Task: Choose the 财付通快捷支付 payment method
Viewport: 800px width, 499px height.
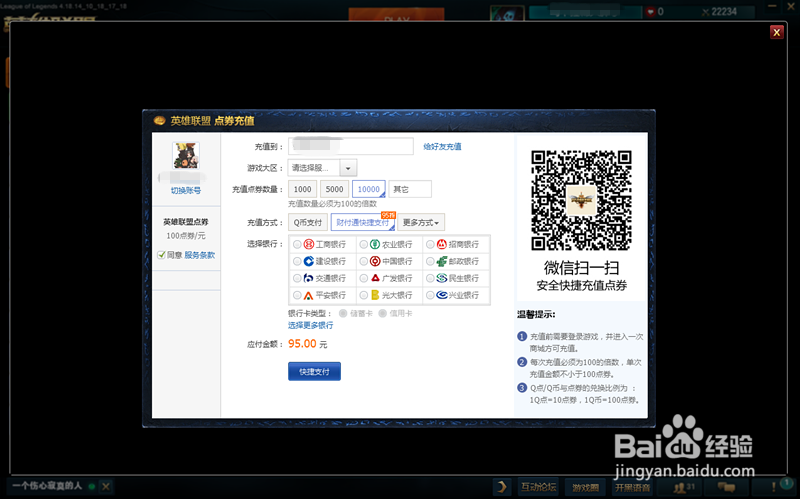Action: tap(363, 222)
